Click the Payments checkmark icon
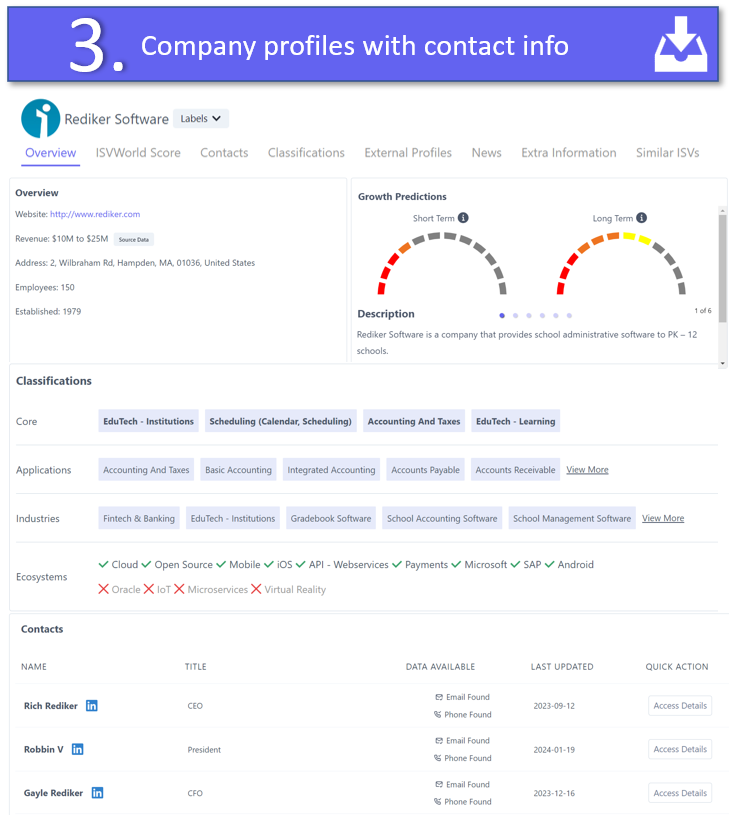The height and width of the screenshot is (815, 729). pyautogui.click(x=397, y=564)
